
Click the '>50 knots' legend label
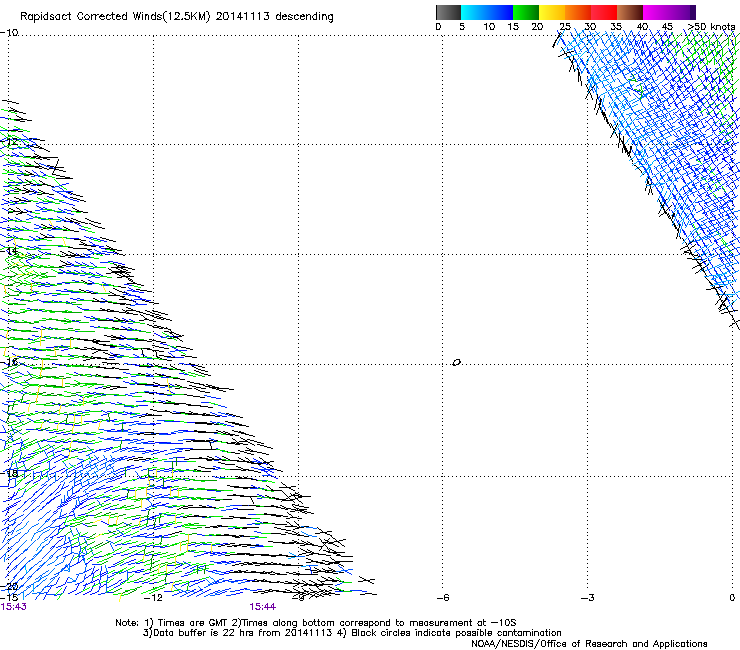coord(712,26)
